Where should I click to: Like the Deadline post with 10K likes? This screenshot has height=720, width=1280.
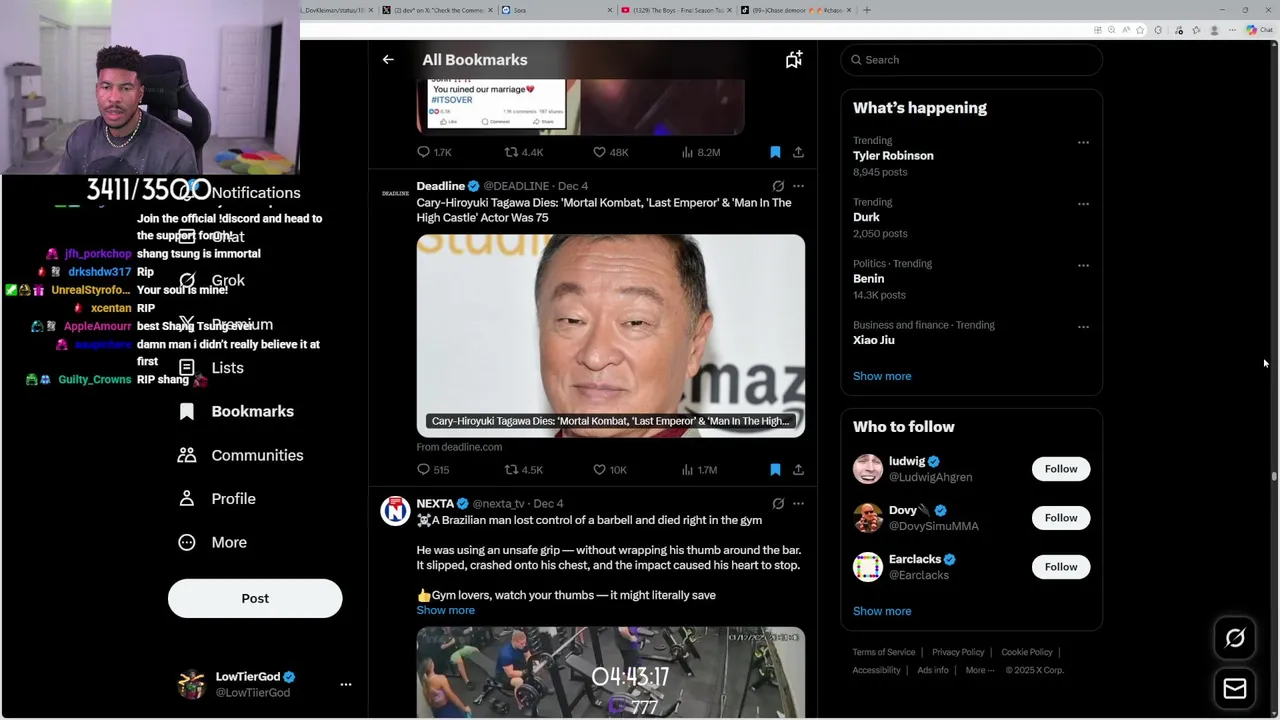click(x=609, y=469)
